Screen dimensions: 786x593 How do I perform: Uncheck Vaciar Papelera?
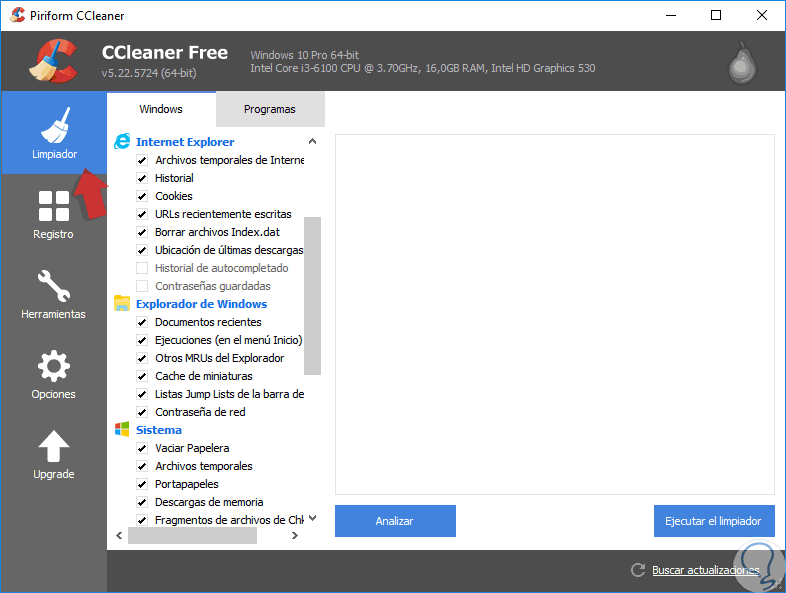(x=142, y=448)
